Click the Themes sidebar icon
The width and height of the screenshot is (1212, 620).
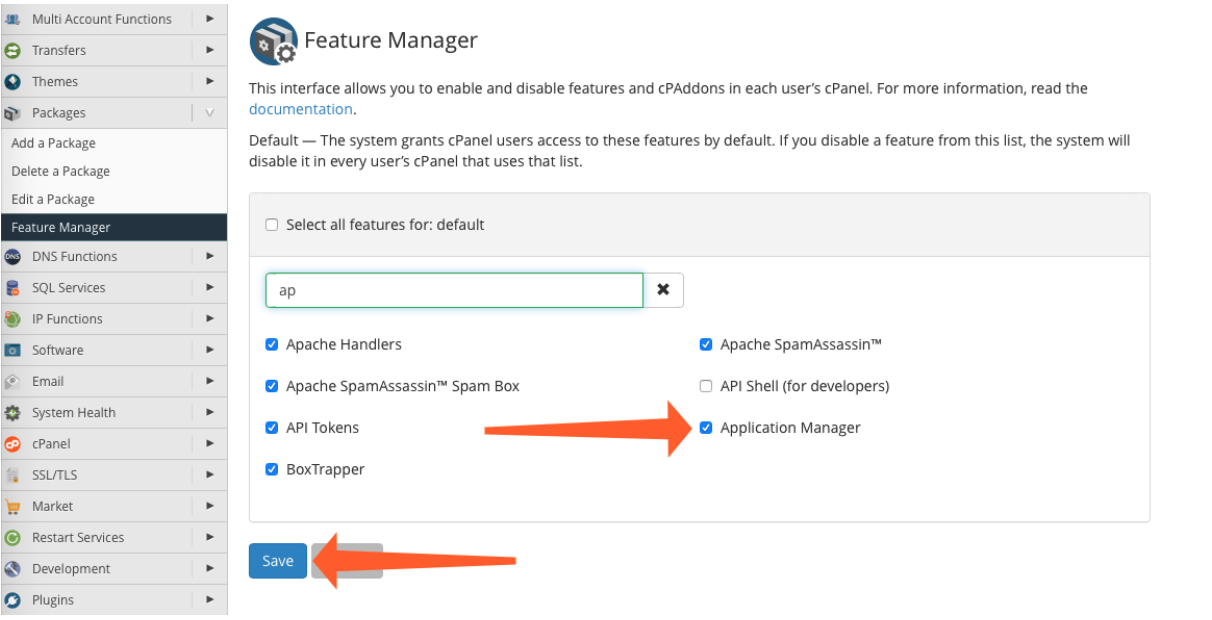point(13,82)
